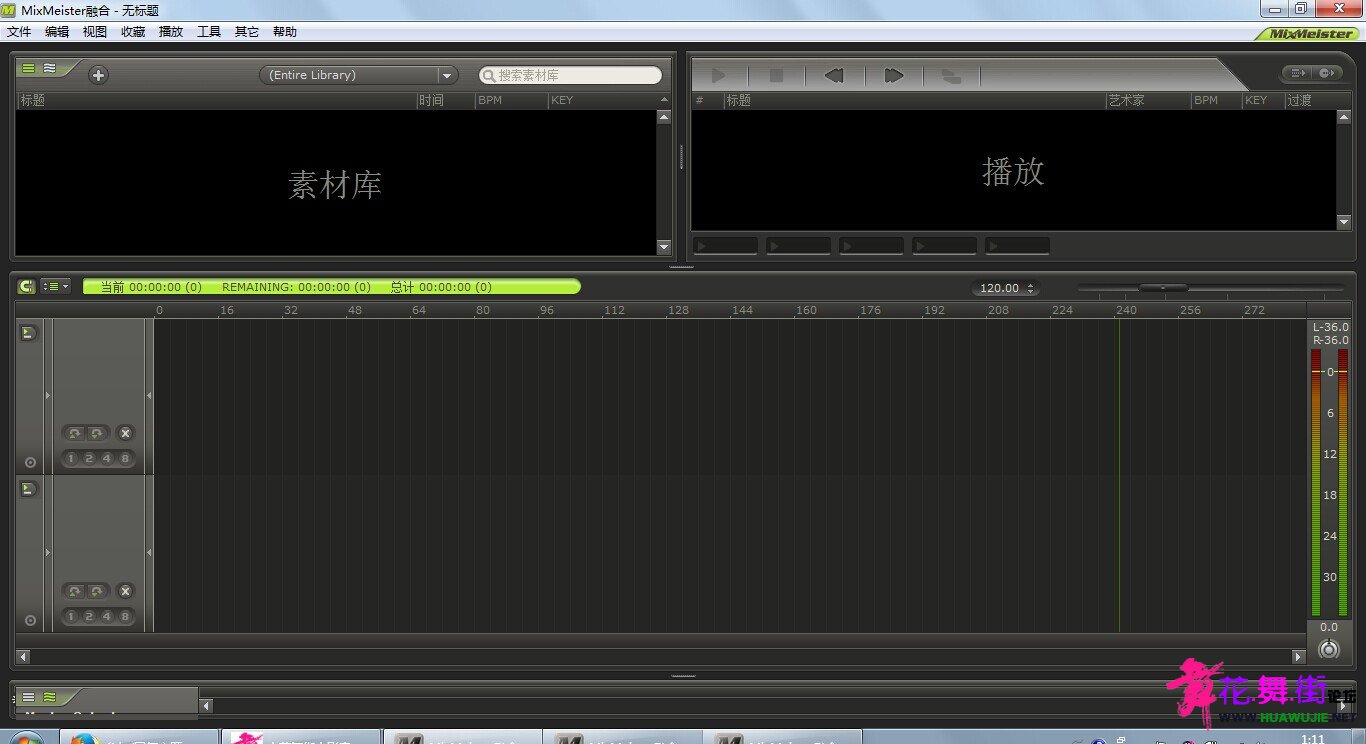Open the 编辑 menu
This screenshot has height=744, width=1366.
click(57, 32)
